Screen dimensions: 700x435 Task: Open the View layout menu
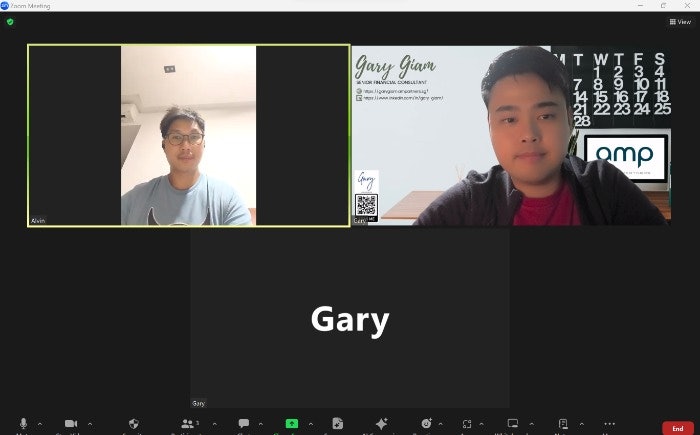pyautogui.click(x=679, y=21)
